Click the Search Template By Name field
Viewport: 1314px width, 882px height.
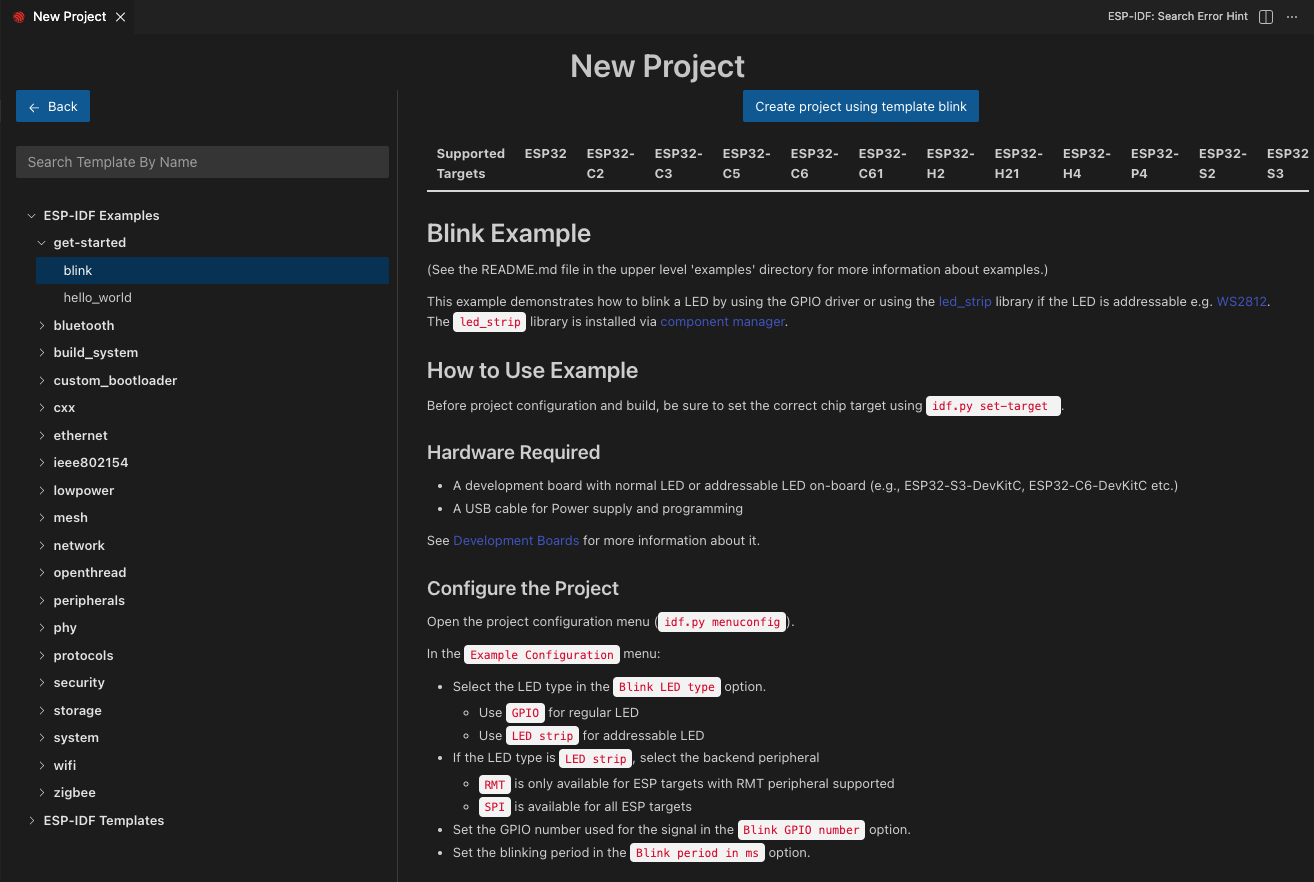202,162
